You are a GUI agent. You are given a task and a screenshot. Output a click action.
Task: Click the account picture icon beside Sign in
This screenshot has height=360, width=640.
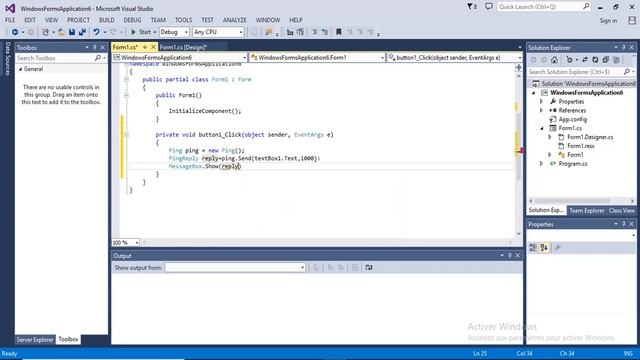point(632,20)
